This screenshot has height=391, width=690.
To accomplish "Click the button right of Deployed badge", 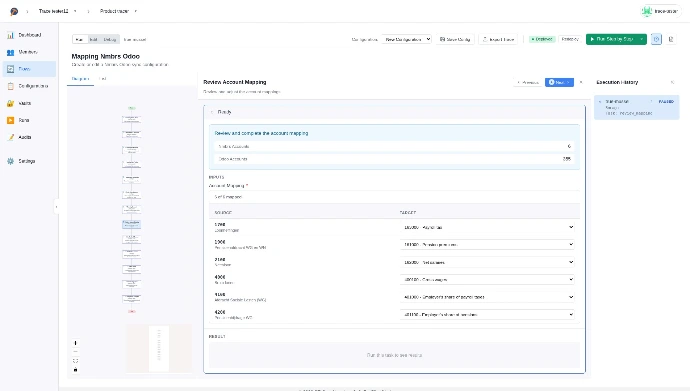I will click(x=570, y=39).
